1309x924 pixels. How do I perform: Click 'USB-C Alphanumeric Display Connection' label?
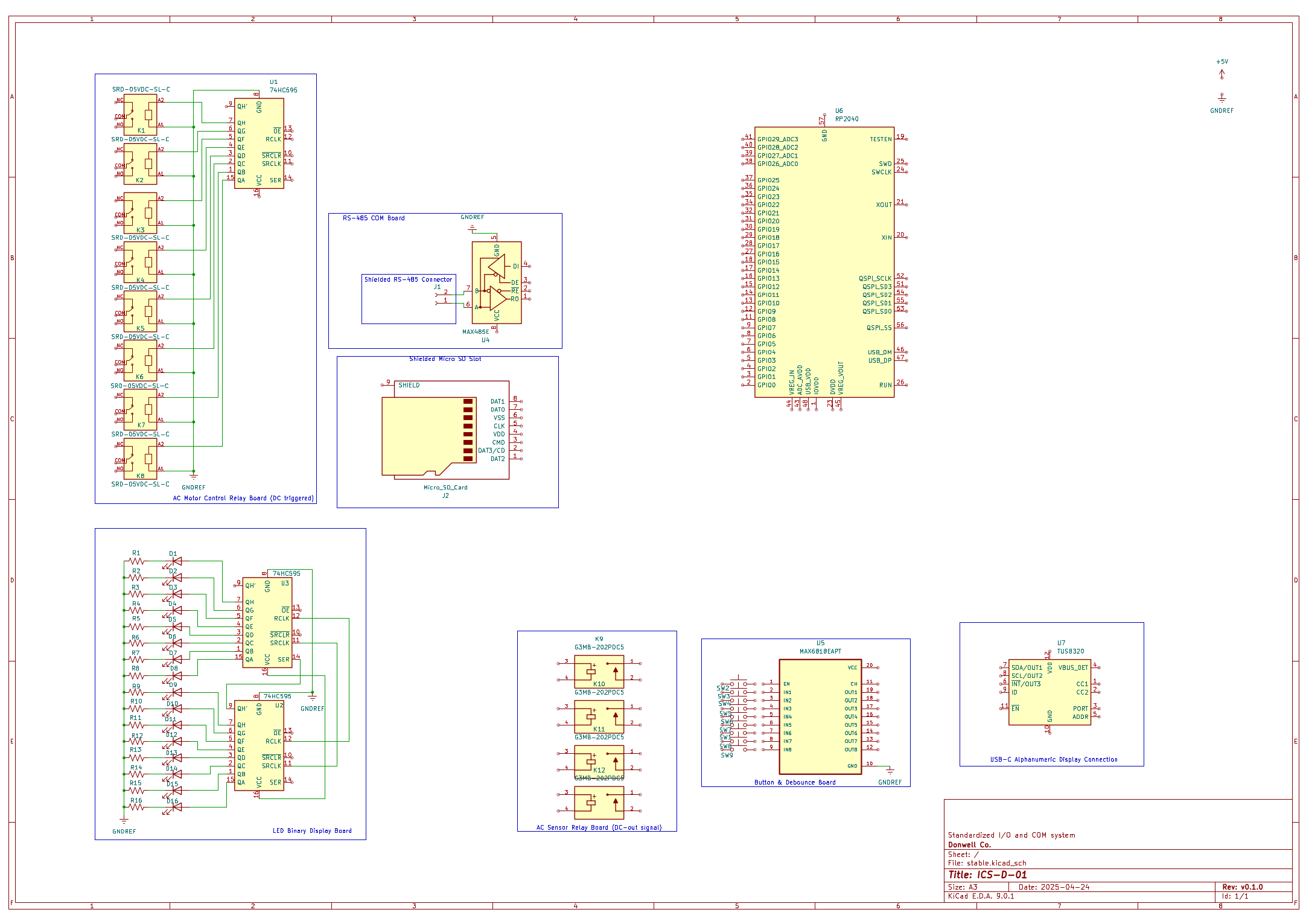(x=1054, y=760)
